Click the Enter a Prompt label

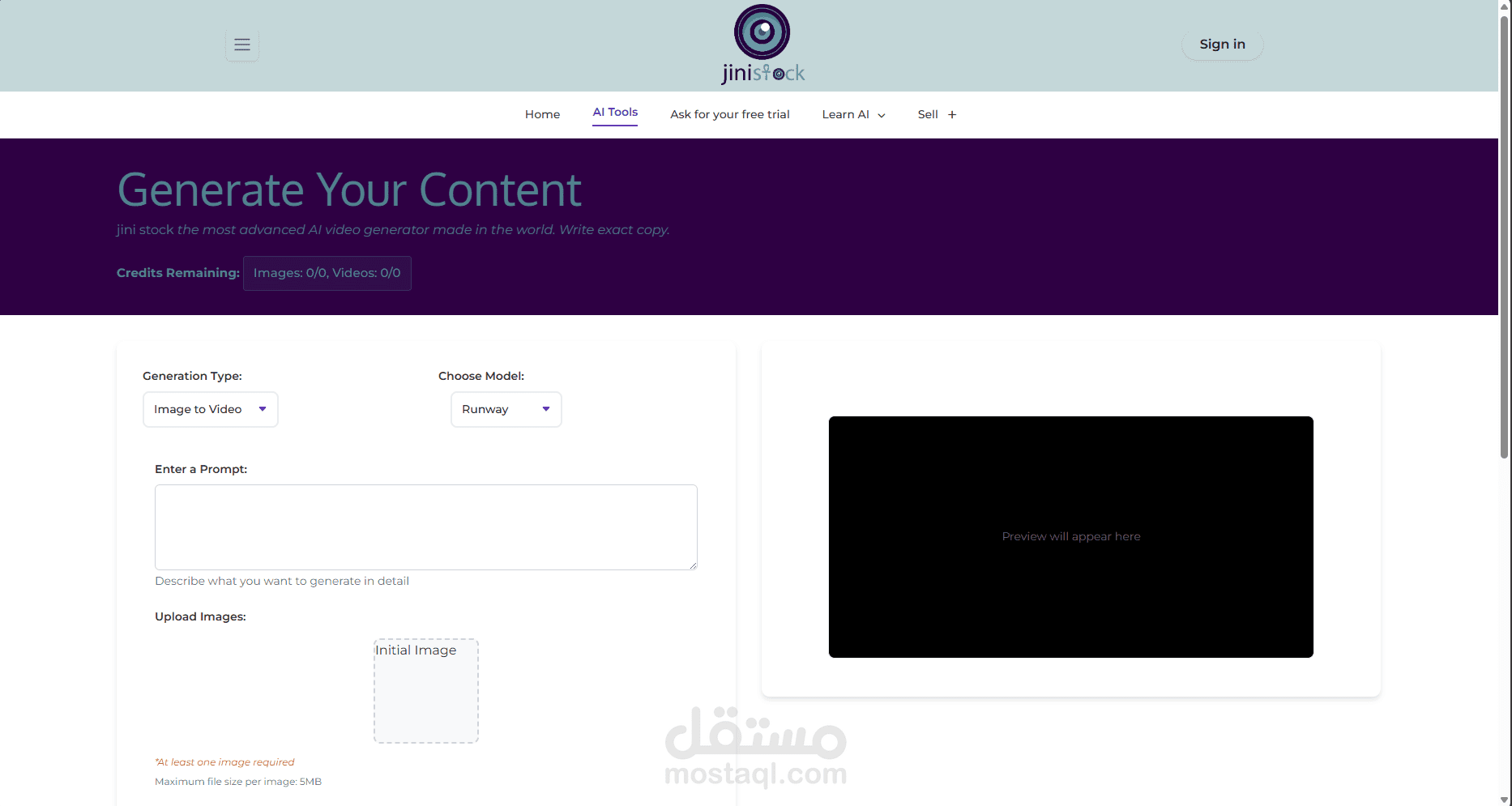pyautogui.click(x=201, y=469)
